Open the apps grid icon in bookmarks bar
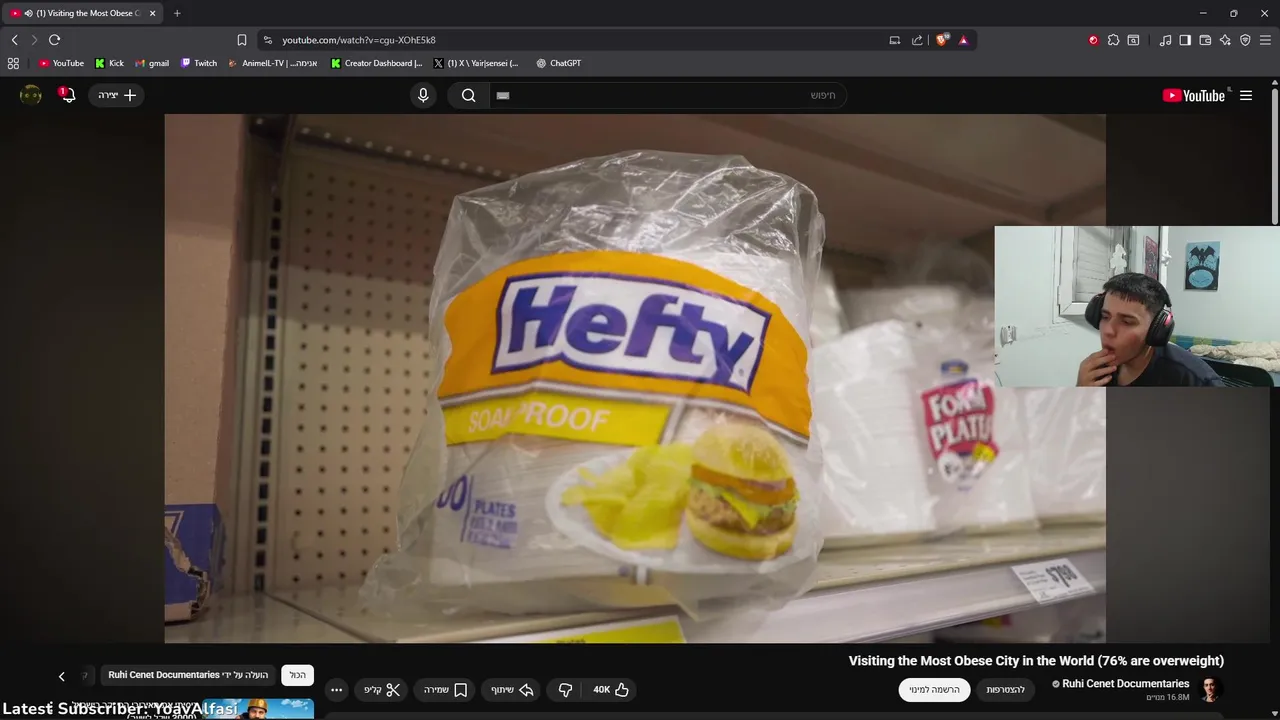Image resolution: width=1280 pixels, height=720 pixels. click(x=13, y=63)
